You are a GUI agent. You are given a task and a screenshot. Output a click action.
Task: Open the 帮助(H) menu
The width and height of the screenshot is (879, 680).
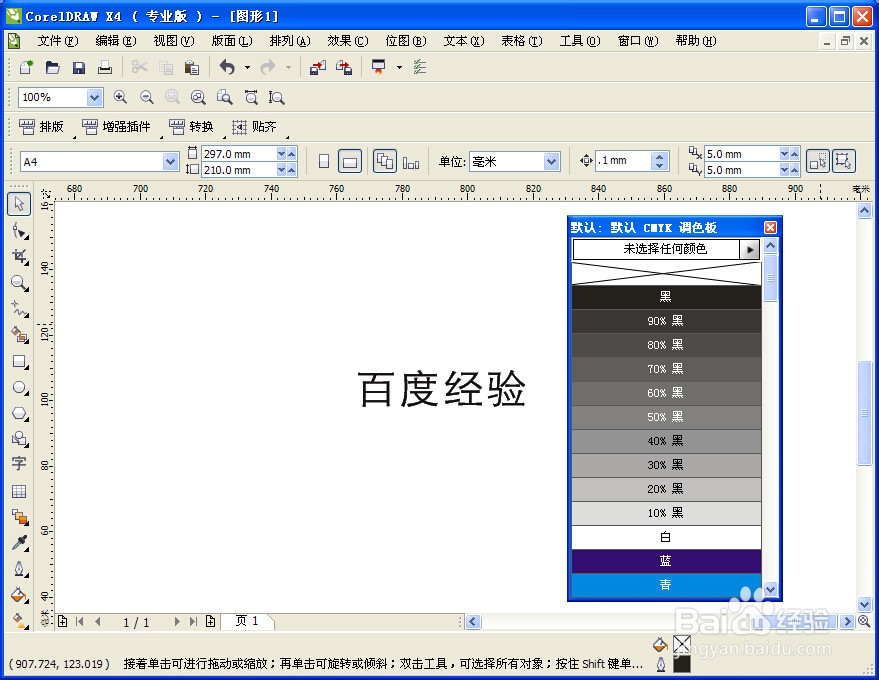tap(696, 41)
